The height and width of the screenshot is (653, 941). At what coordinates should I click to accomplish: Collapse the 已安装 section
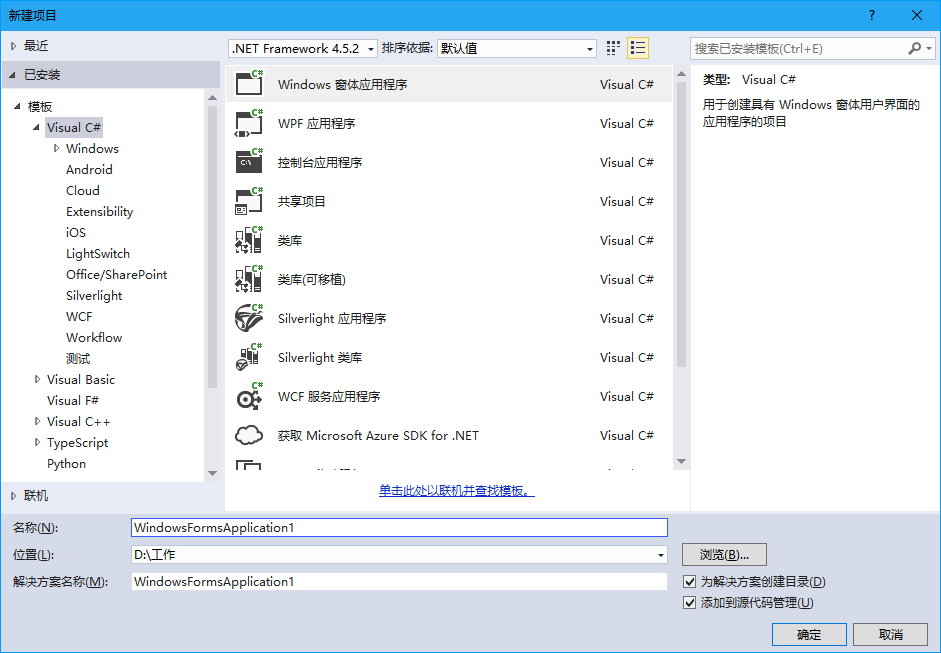(13, 74)
